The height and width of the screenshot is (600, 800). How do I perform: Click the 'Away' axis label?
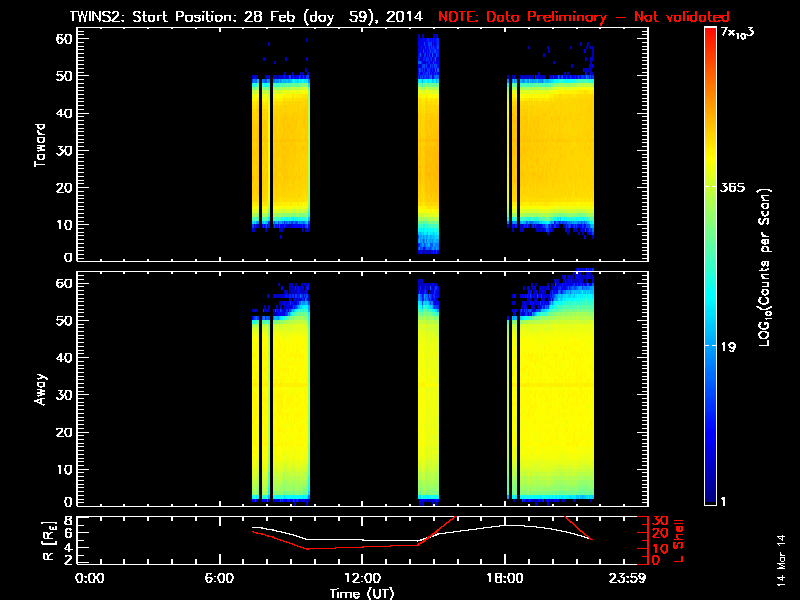click(40, 390)
